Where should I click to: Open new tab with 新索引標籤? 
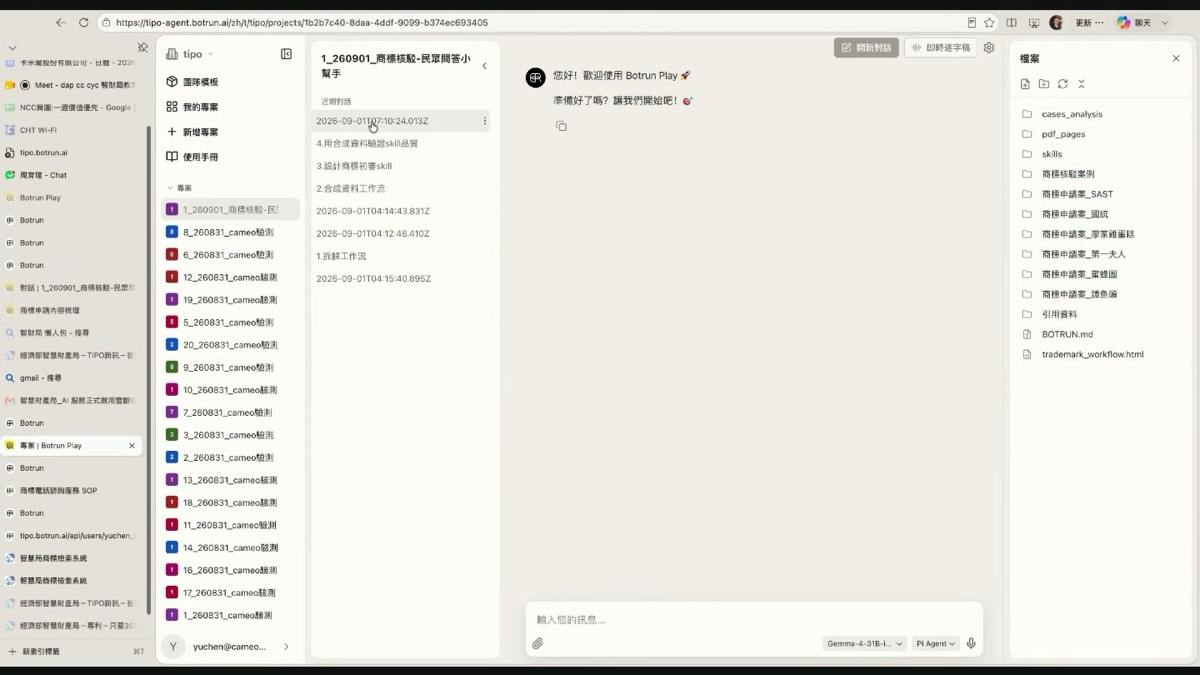(x=42, y=651)
